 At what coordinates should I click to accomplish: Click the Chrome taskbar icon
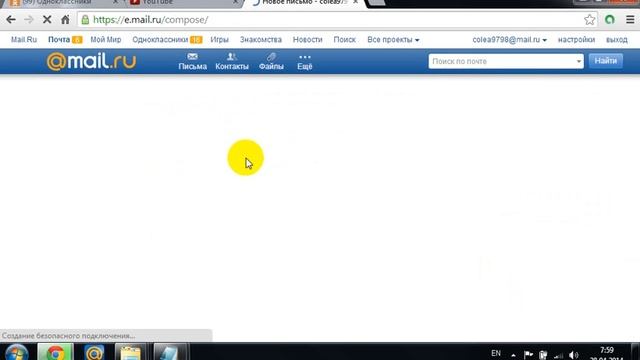pos(56,353)
